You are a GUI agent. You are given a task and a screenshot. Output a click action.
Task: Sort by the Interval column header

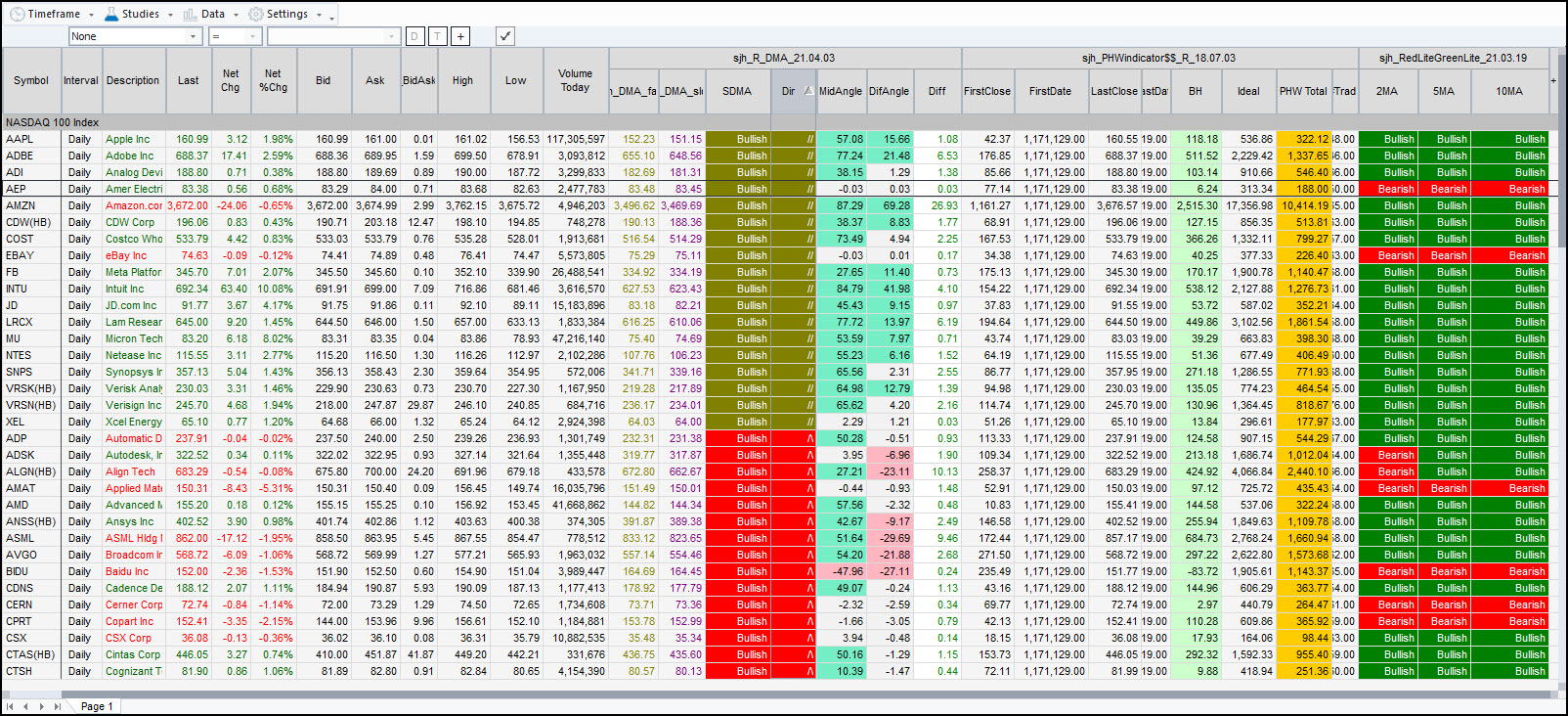click(x=81, y=80)
